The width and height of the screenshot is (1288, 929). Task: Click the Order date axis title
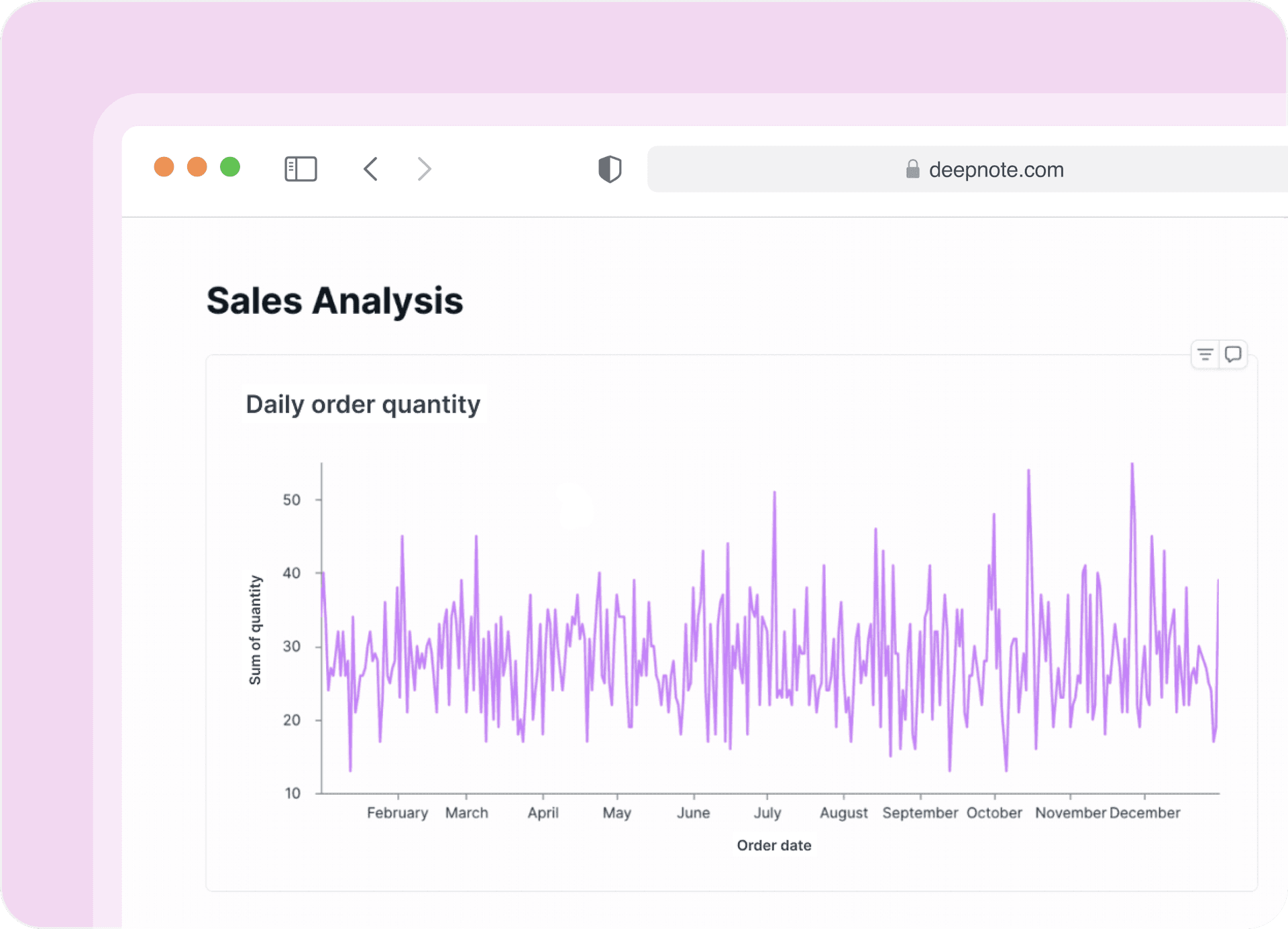coord(773,845)
